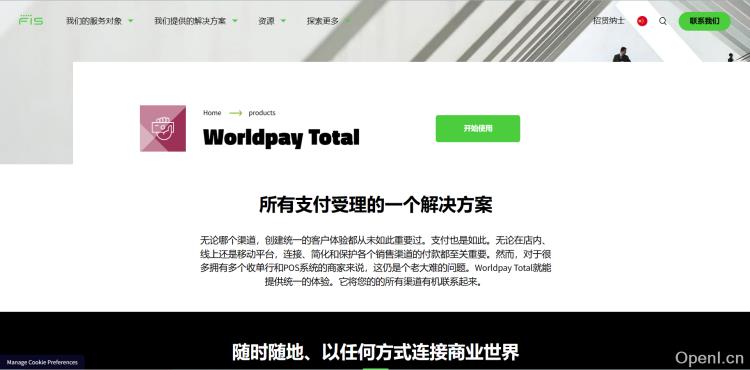The image size is (750, 370).
Task: Click the green 开始使用 button
Action: (477, 129)
